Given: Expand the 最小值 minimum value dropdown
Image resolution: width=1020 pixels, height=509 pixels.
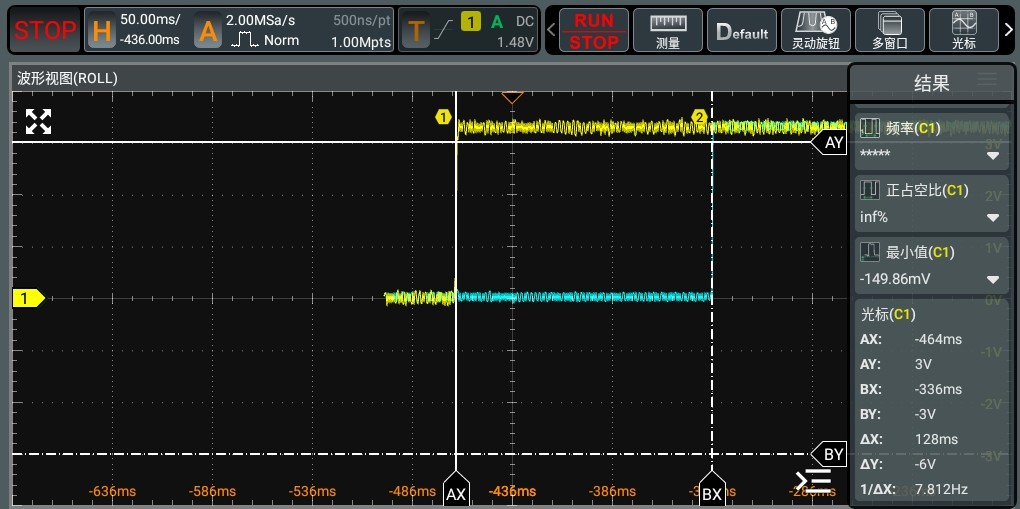Looking at the screenshot, I should (993, 279).
